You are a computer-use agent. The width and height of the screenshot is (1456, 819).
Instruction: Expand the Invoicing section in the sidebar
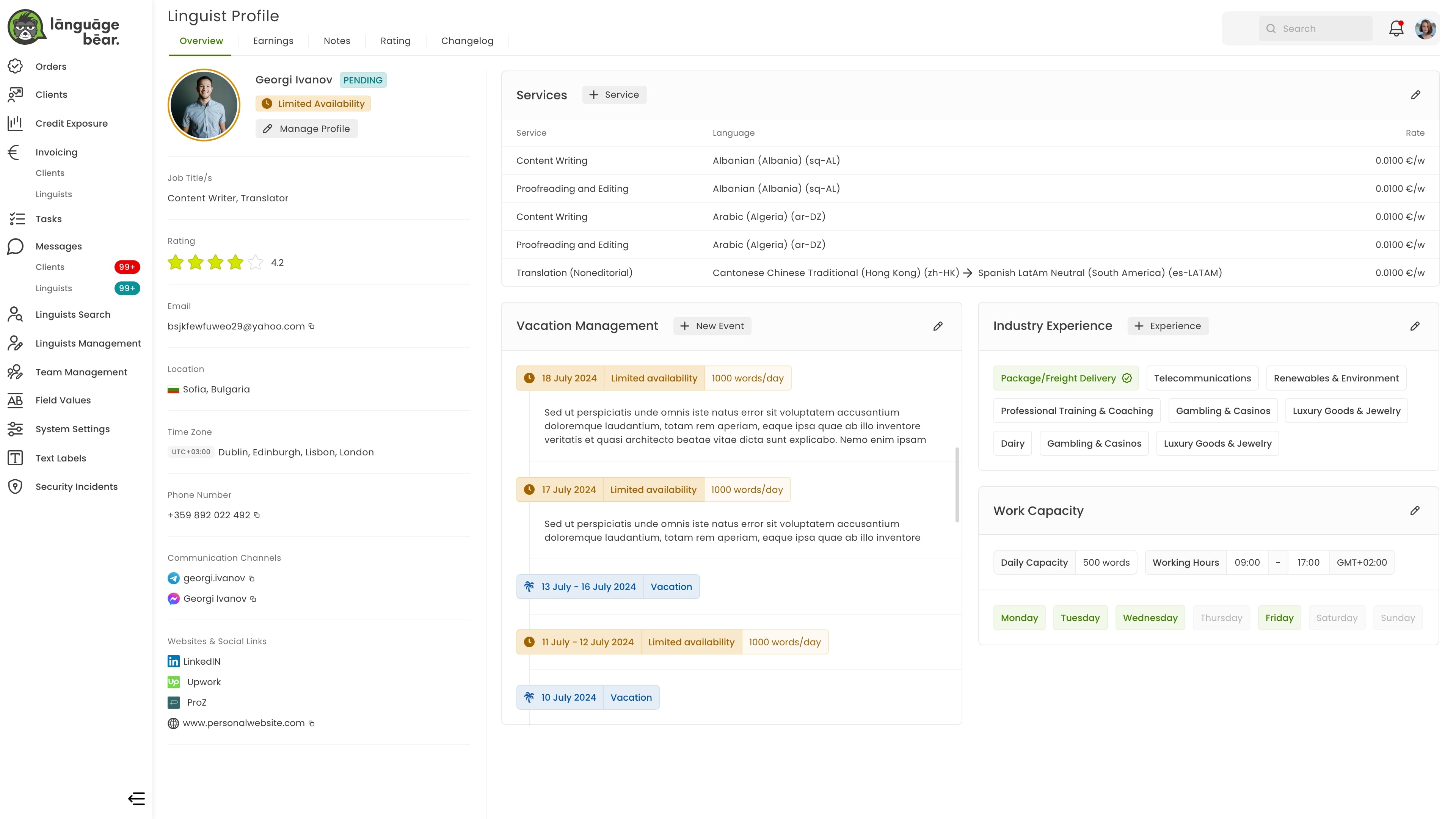tap(56, 152)
